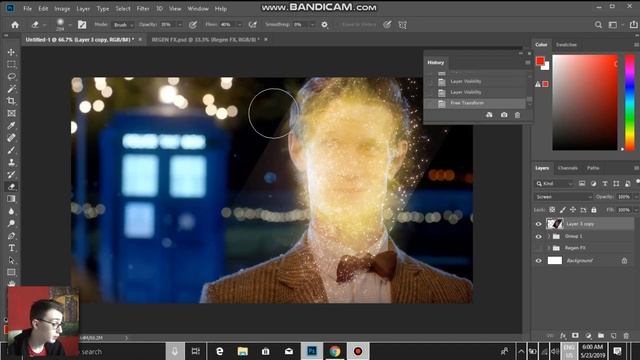Select the Lasso tool
Image resolution: width=640 pixels, height=360 pixels.
tap(11, 76)
